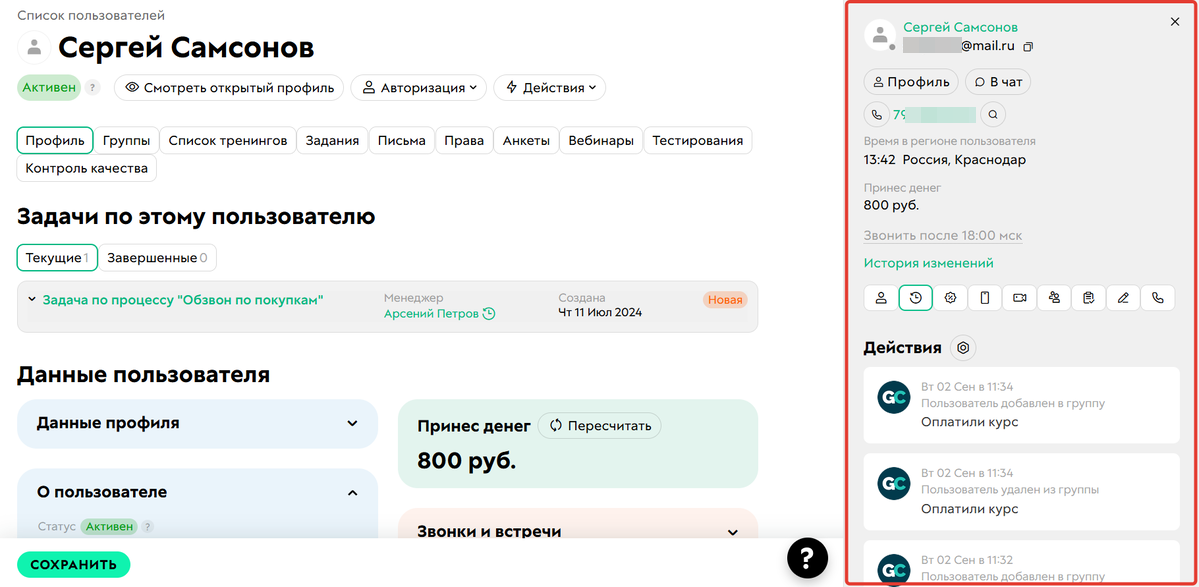Open the user settings gear icon in sidebar

[x=950, y=297]
